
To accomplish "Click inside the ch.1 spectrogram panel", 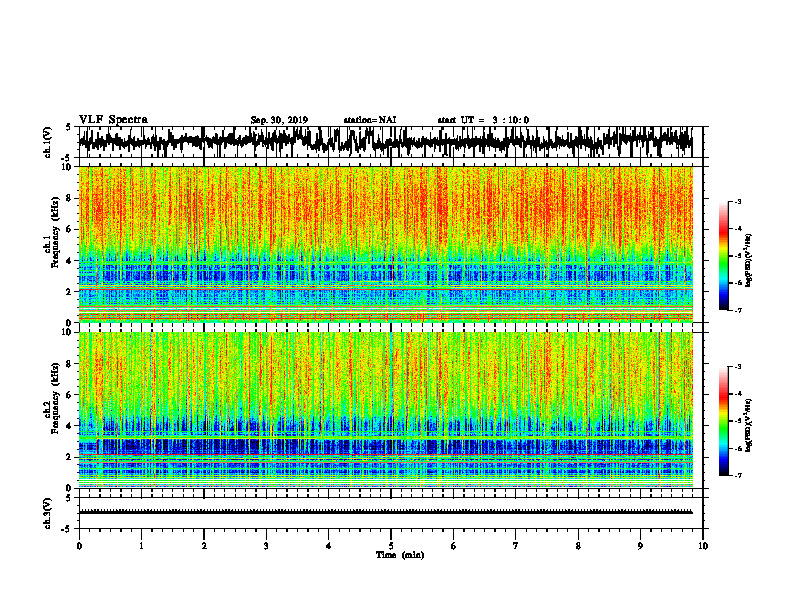I will (385, 244).
